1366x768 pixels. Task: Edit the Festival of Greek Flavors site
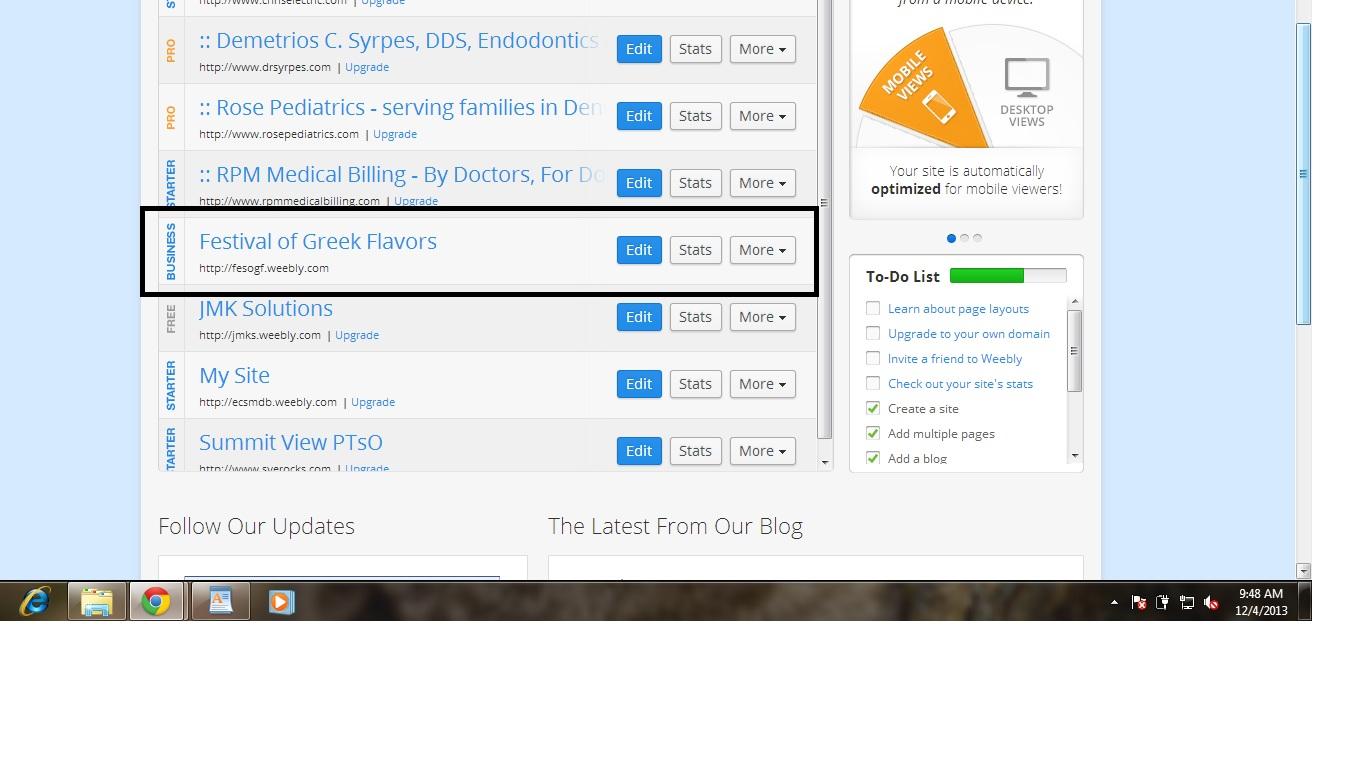click(639, 249)
